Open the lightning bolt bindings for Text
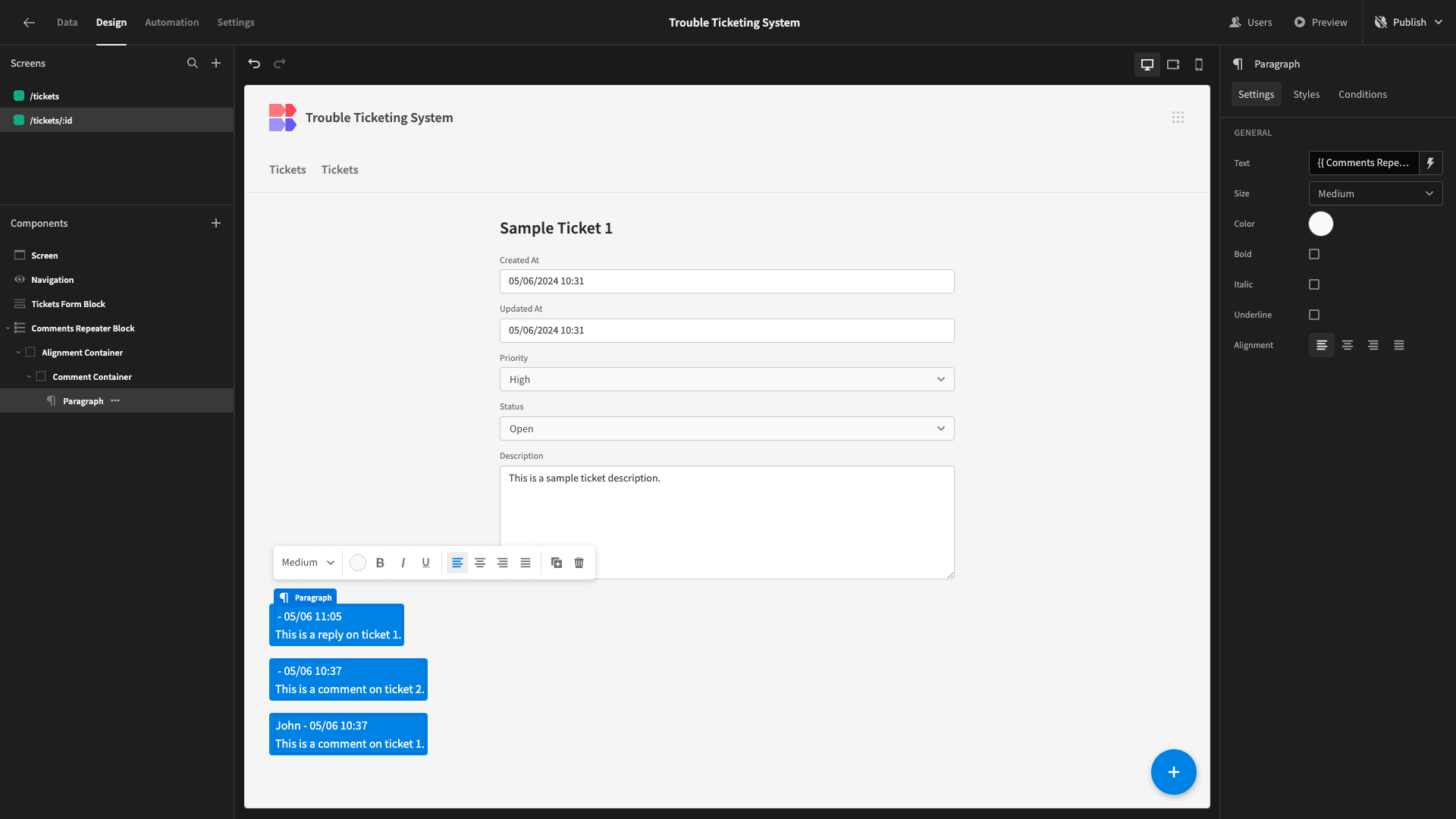Screen dimensions: 1456x819 pyautogui.click(x=1431, y=163)
